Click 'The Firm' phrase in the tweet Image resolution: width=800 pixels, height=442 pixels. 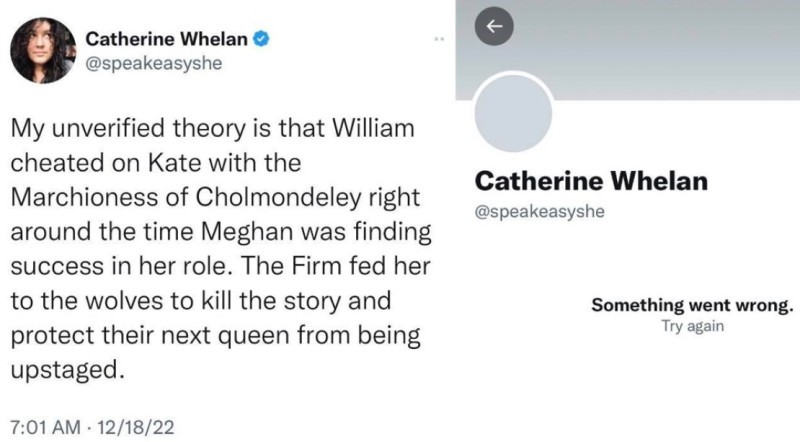point(292,266)
